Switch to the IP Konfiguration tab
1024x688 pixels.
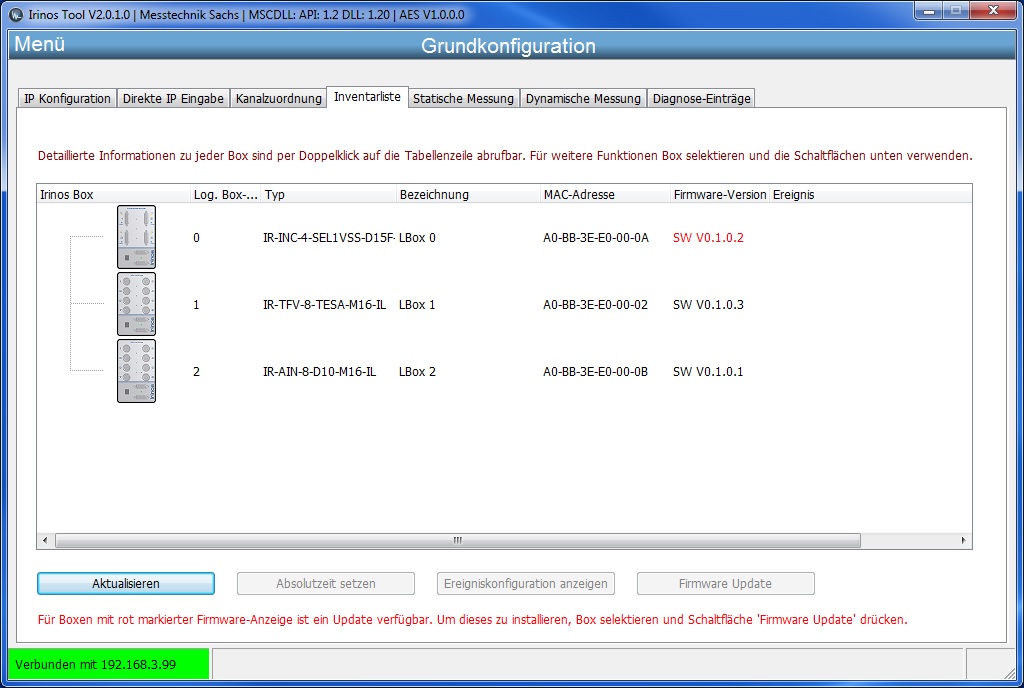coord(67,99)
